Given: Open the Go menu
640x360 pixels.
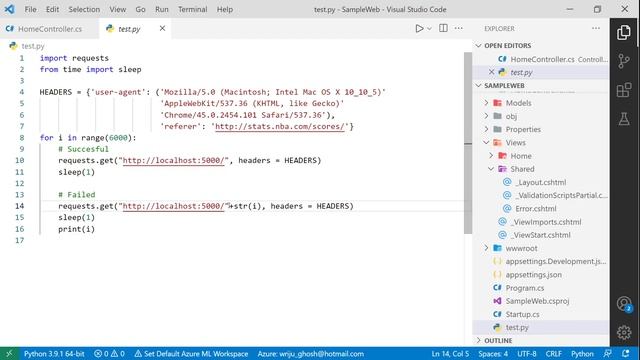Looking at the screenshot, I should point(140,9).
